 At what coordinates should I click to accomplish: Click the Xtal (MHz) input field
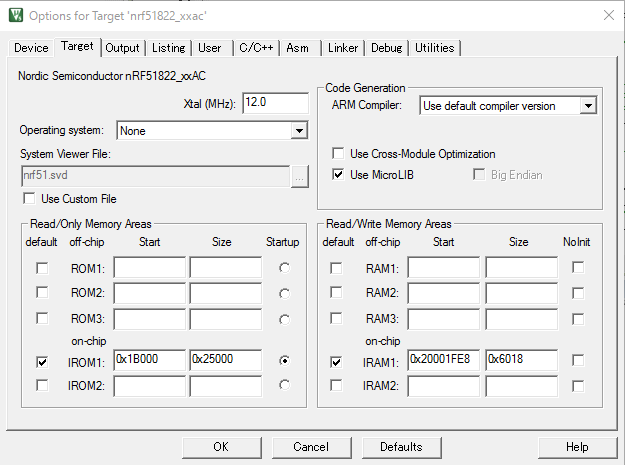(x=275, y=103)
